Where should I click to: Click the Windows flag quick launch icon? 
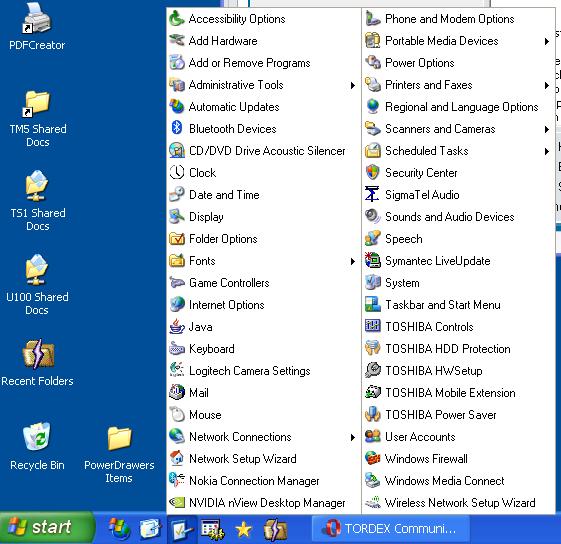(x=119, y=529)
